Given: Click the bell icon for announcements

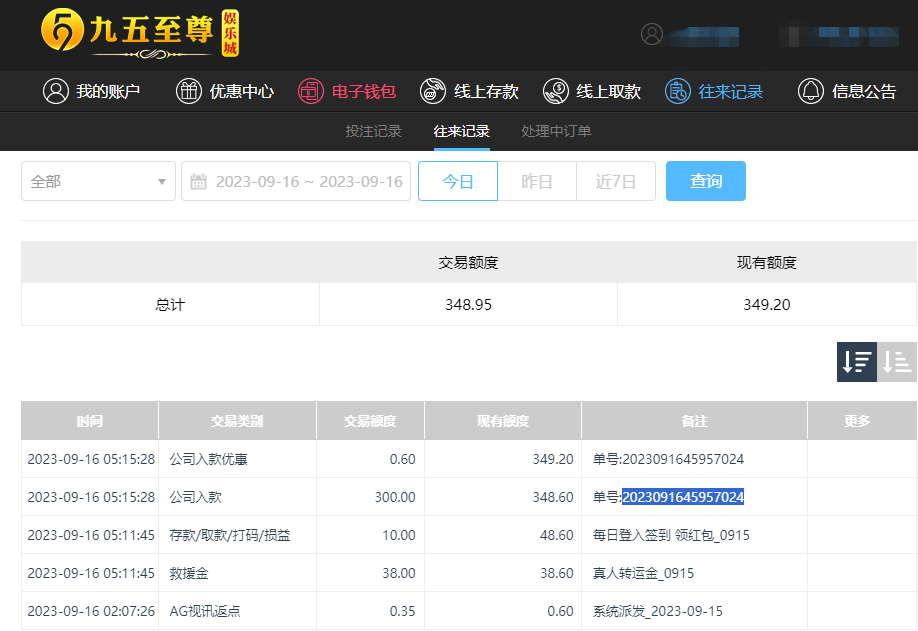Looking at the screenshot, I should click(x=811, y=91).
